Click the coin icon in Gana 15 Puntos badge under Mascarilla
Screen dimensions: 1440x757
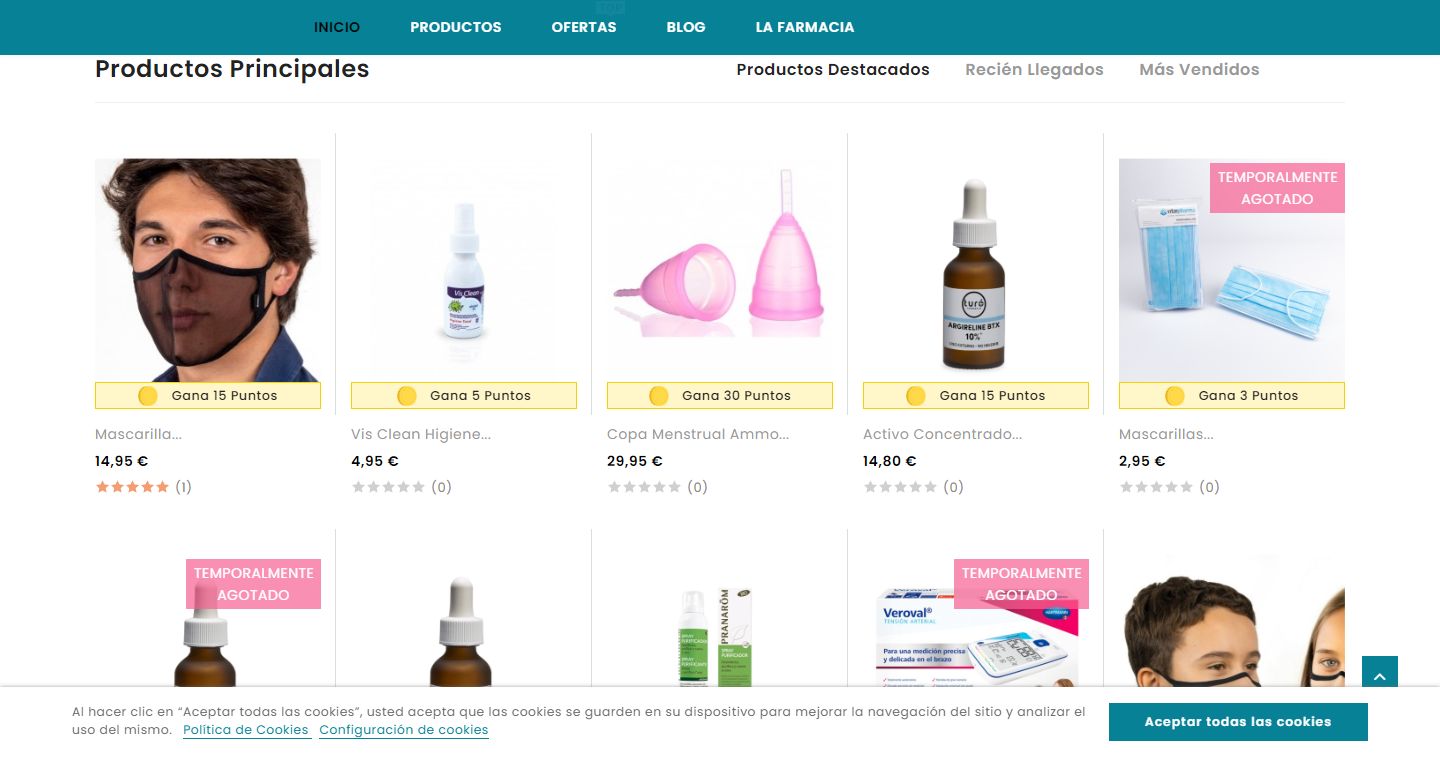point(148,396)
